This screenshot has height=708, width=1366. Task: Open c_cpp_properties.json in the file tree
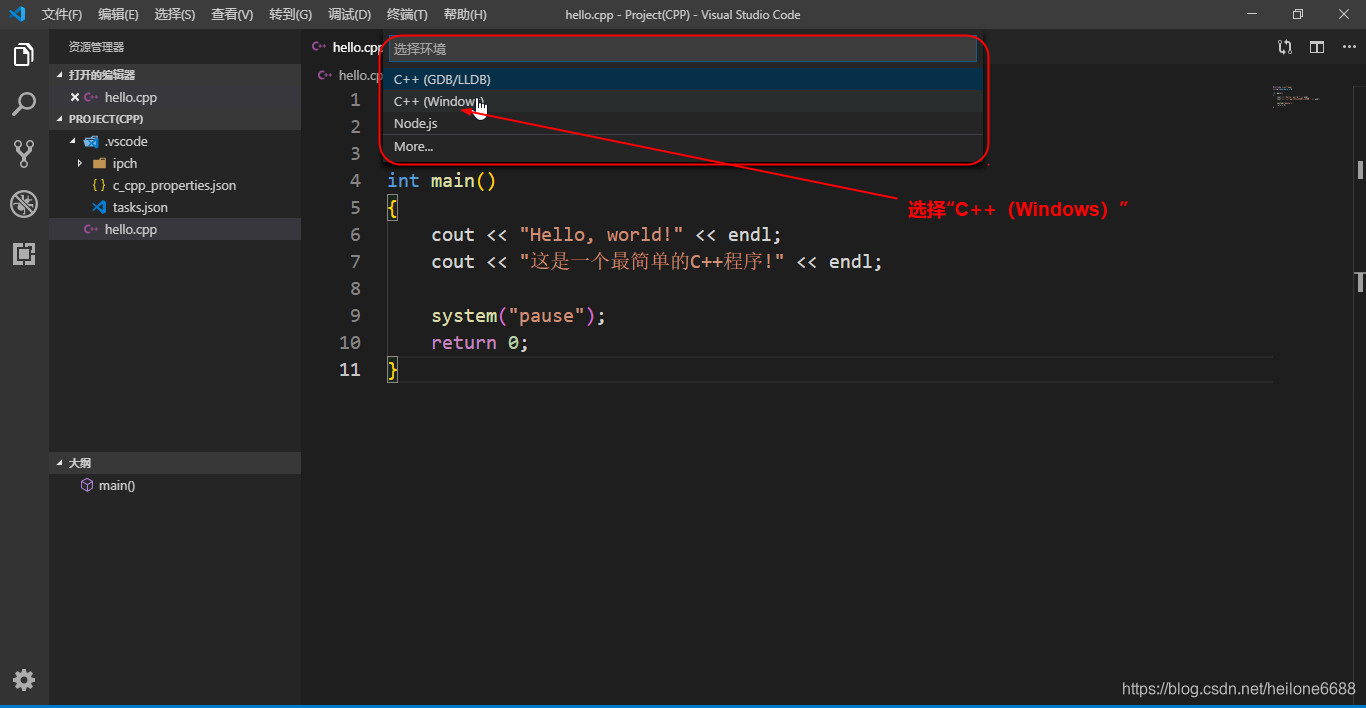[x=174, y=185]
